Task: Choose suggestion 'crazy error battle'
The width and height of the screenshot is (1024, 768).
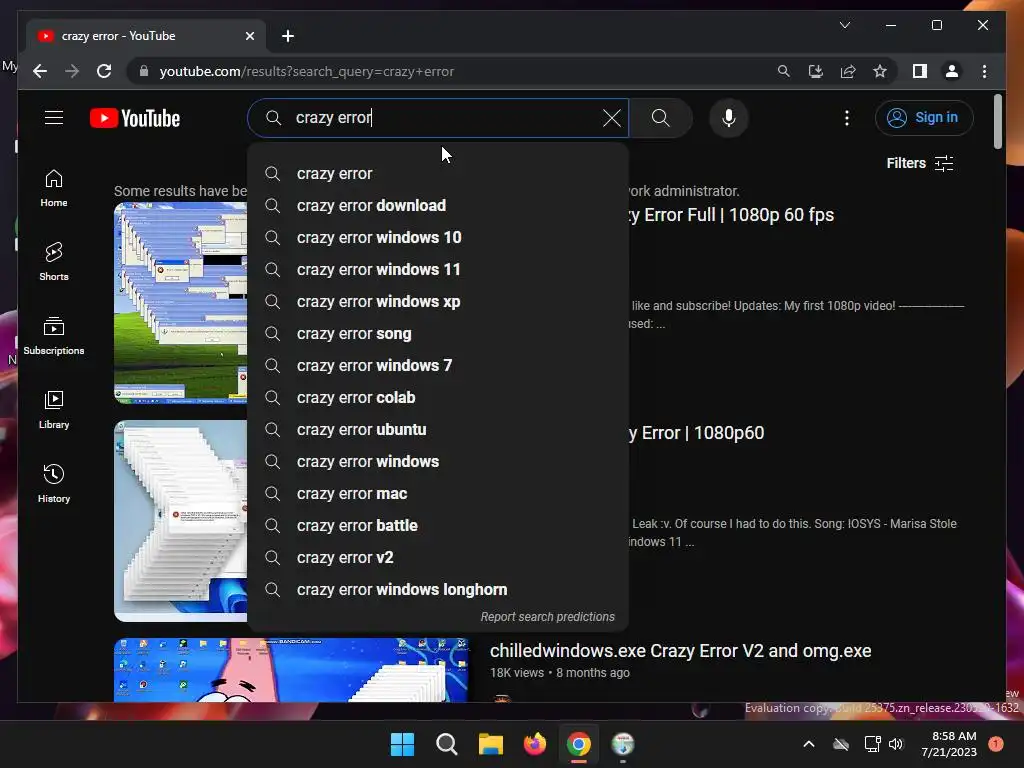Action: 438,526
